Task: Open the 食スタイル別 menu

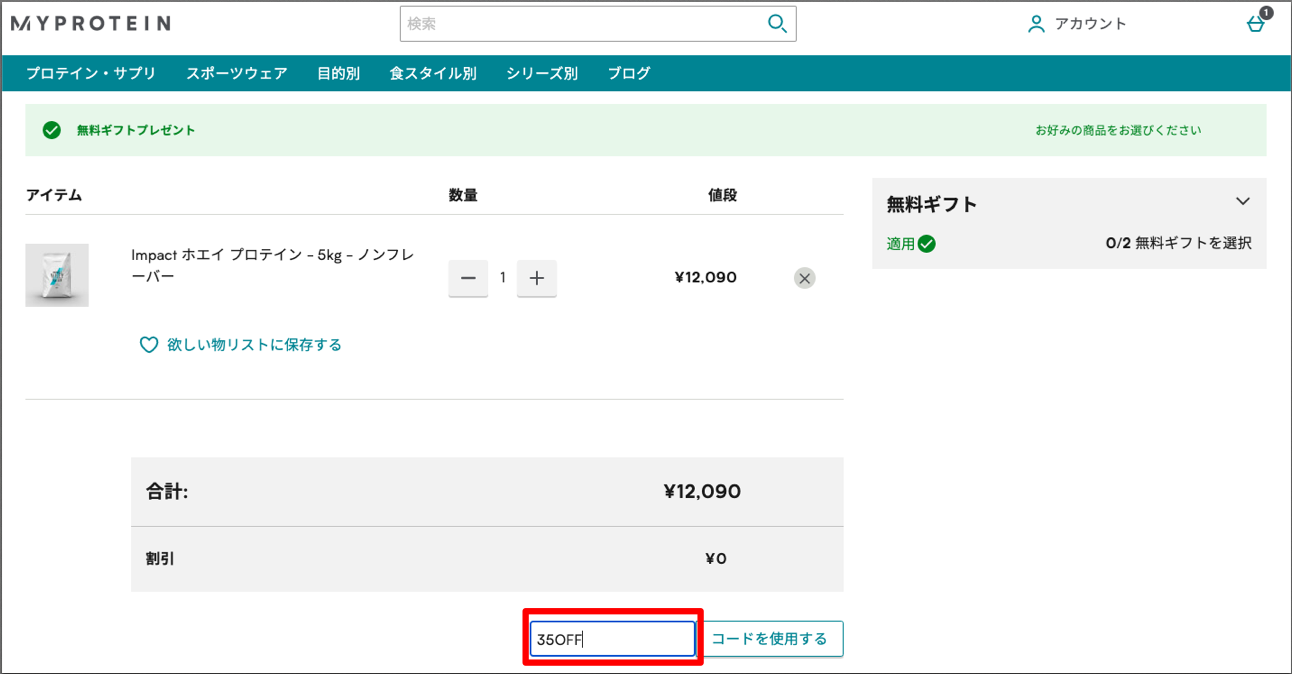Action: 433,73
